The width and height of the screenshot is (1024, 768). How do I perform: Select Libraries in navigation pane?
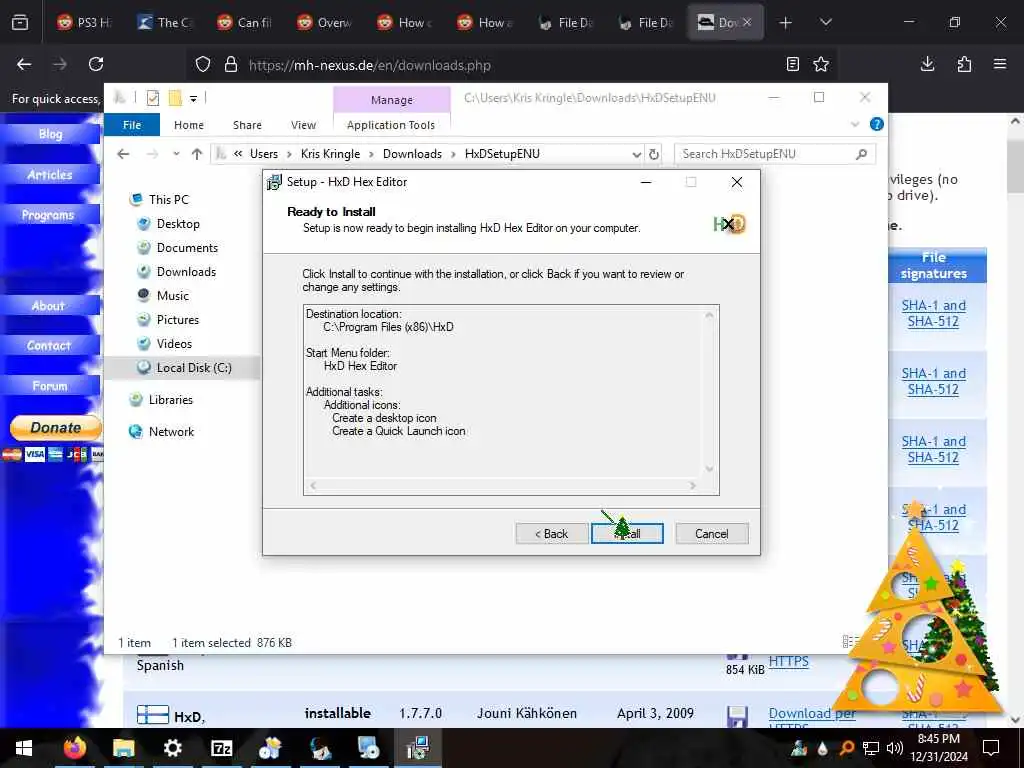point(170,400)
